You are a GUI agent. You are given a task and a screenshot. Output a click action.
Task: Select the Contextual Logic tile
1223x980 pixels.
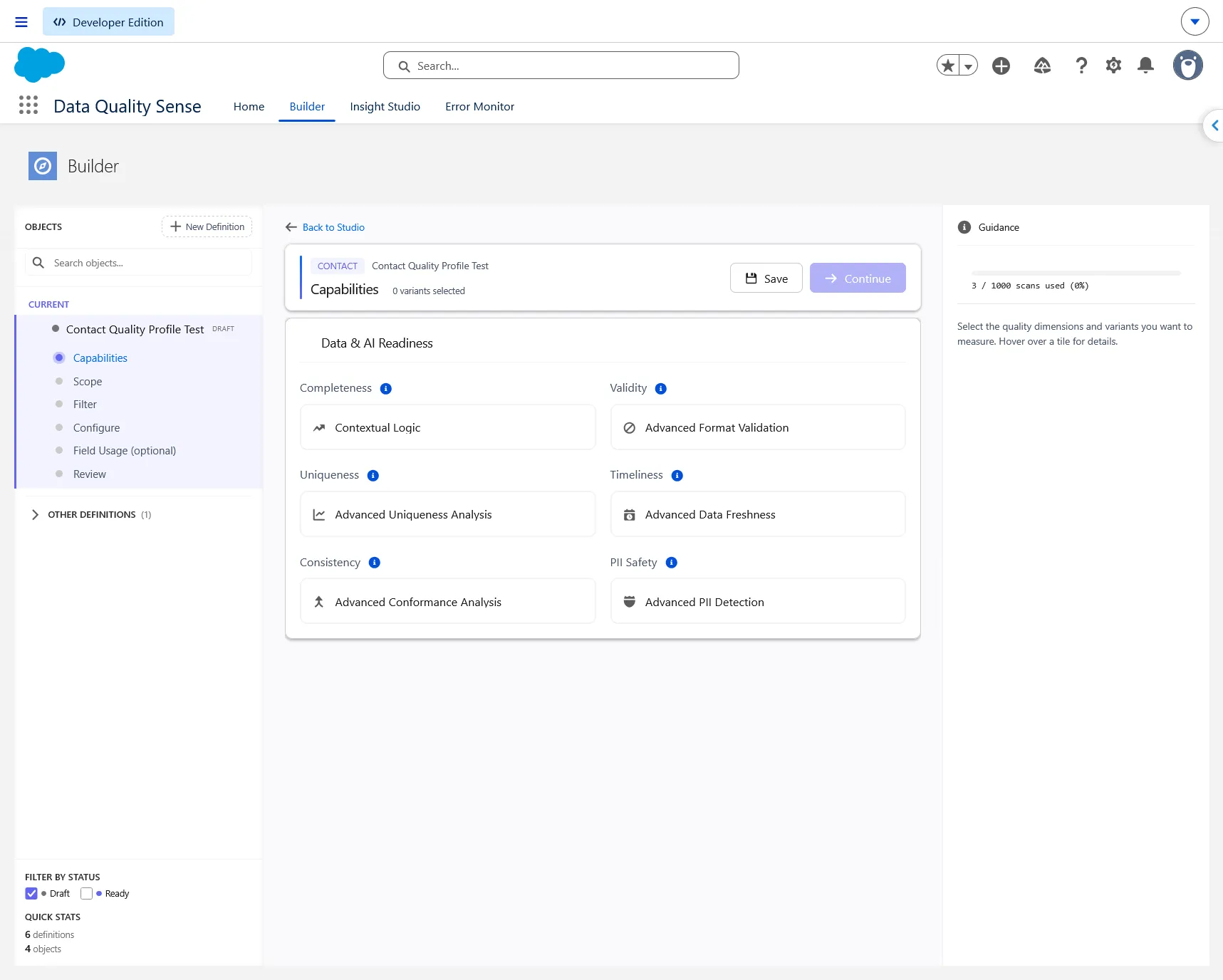tap(447, 427)
